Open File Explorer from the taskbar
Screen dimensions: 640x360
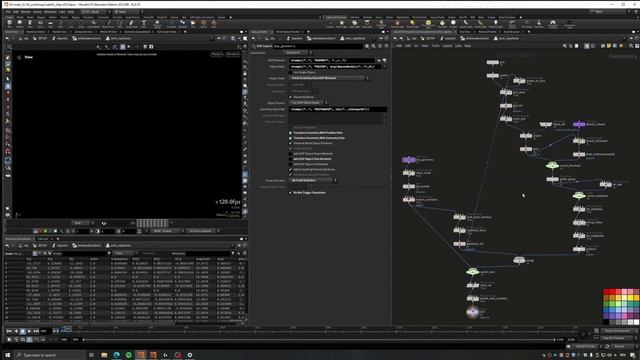(104, 355)
